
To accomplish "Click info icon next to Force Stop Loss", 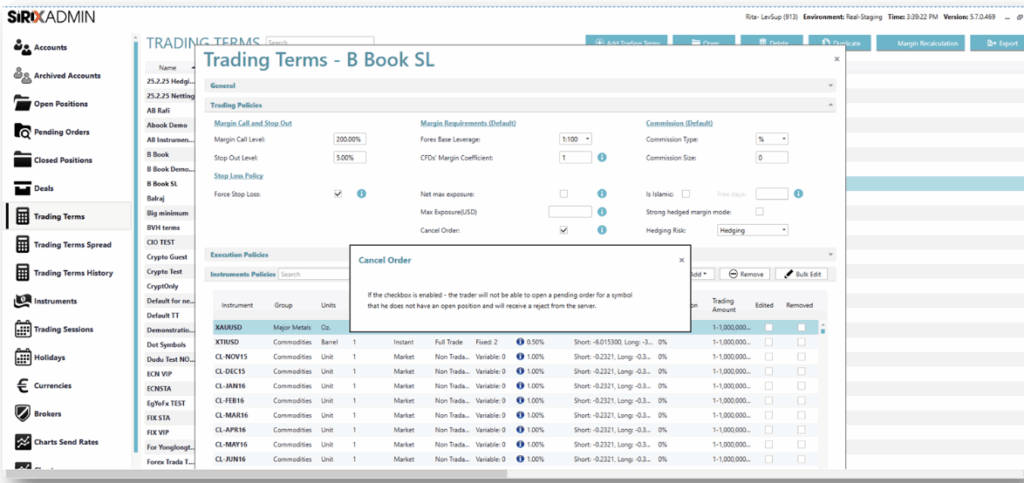I will [x=361, y=194].
